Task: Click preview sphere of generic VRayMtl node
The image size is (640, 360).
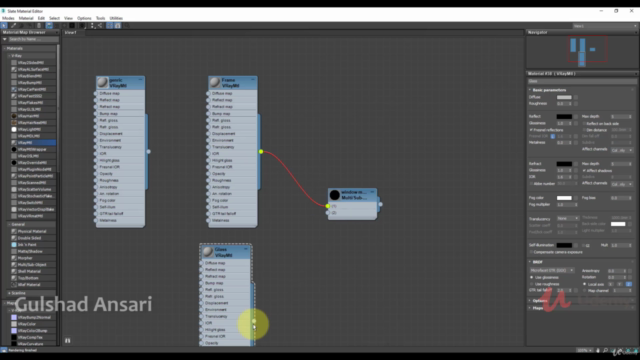Action: click(x=102, y=82)
